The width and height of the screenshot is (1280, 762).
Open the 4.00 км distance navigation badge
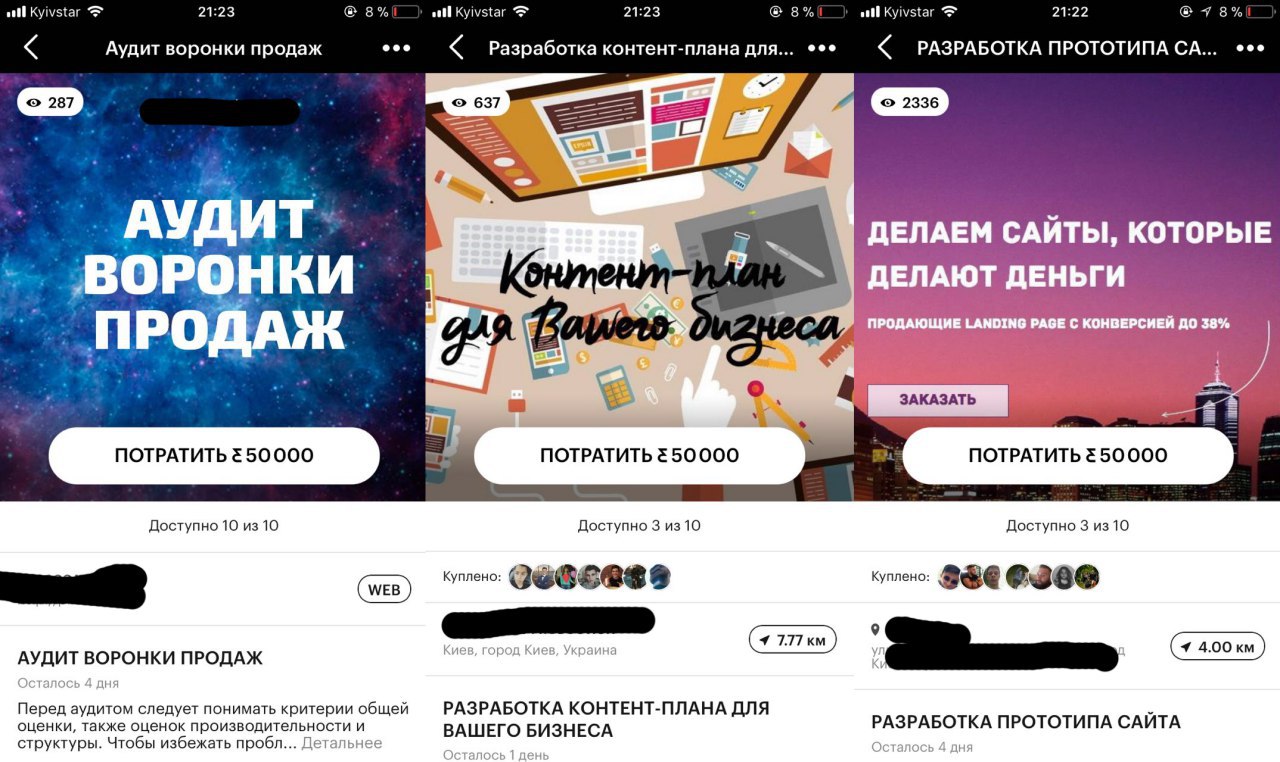(1217, 647)
